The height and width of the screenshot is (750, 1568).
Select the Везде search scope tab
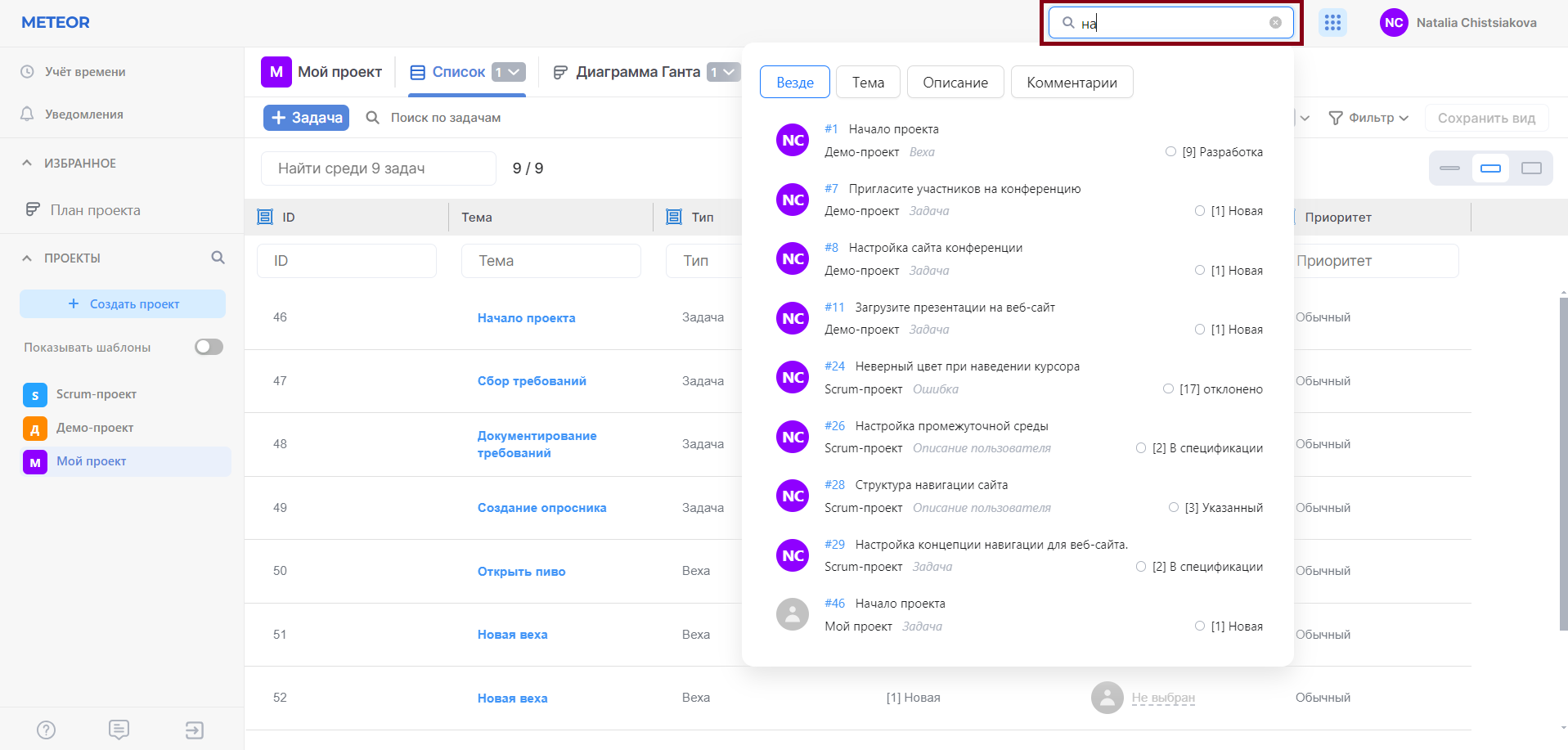tap(795, 82)
